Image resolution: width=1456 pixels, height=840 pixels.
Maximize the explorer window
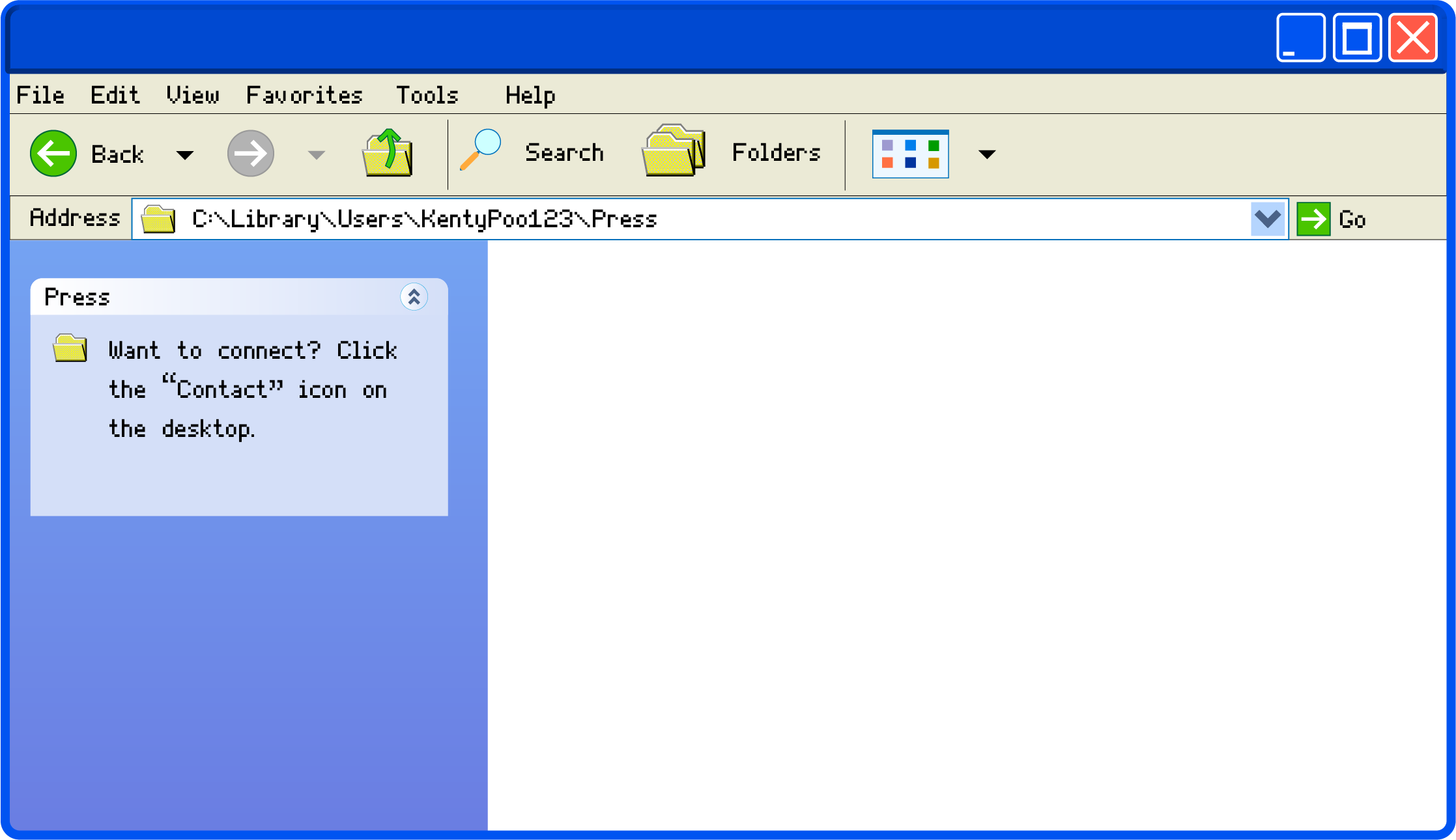tap(1357, 38)
